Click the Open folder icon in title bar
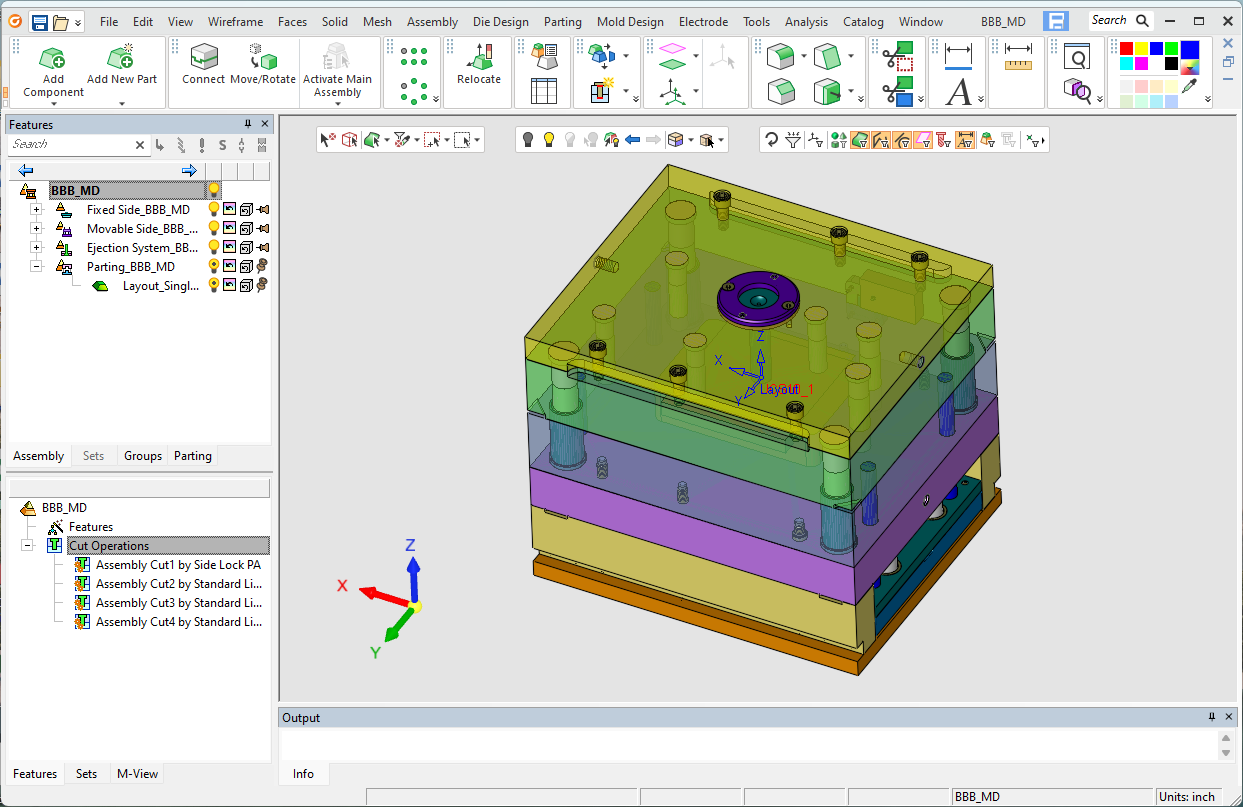The image size is (1243, 807). click(60, 22)
